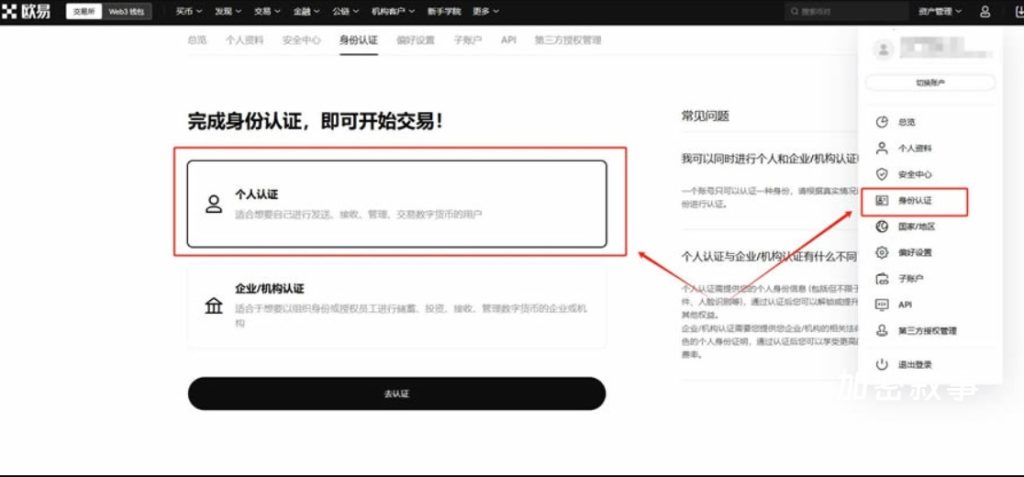Image resolution: width=1024 pixels, height=477 pixels.
Task: Select the Individual verification (个人认证) option
Action: tap(396, 203)
